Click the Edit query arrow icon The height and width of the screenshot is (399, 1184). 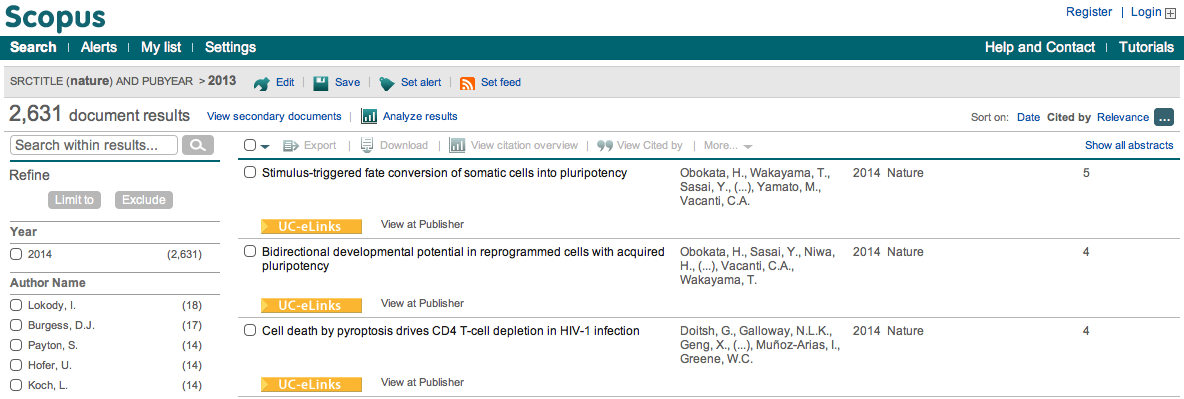tap(261, 83)
